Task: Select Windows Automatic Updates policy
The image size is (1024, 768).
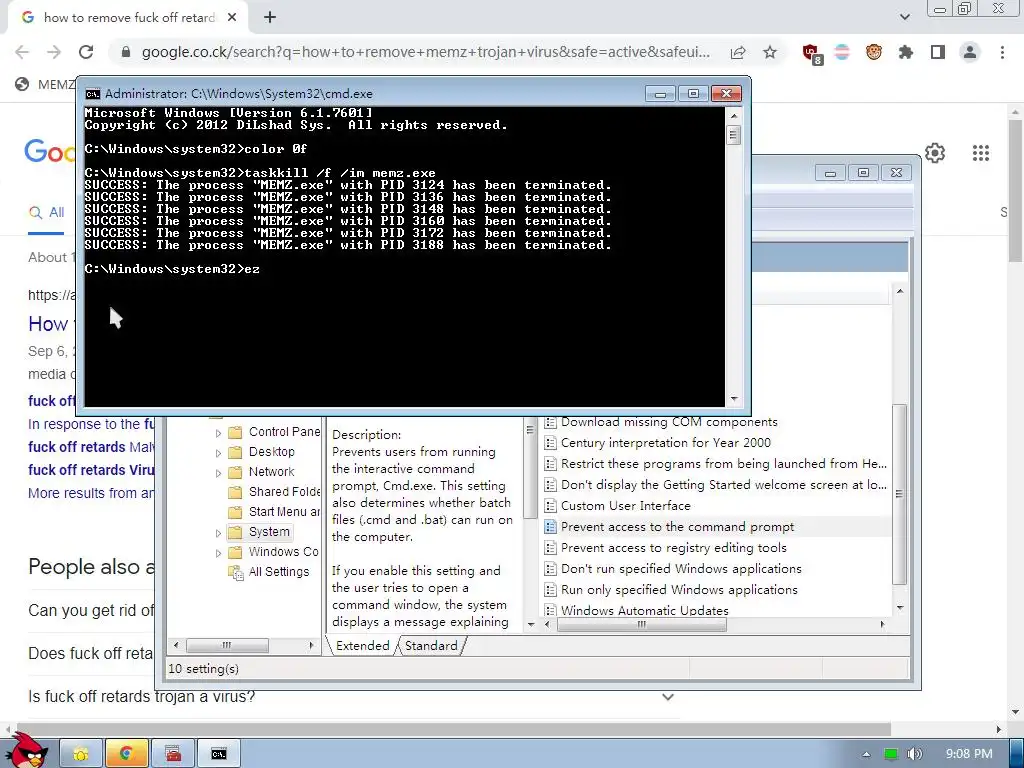Action: 645,610
